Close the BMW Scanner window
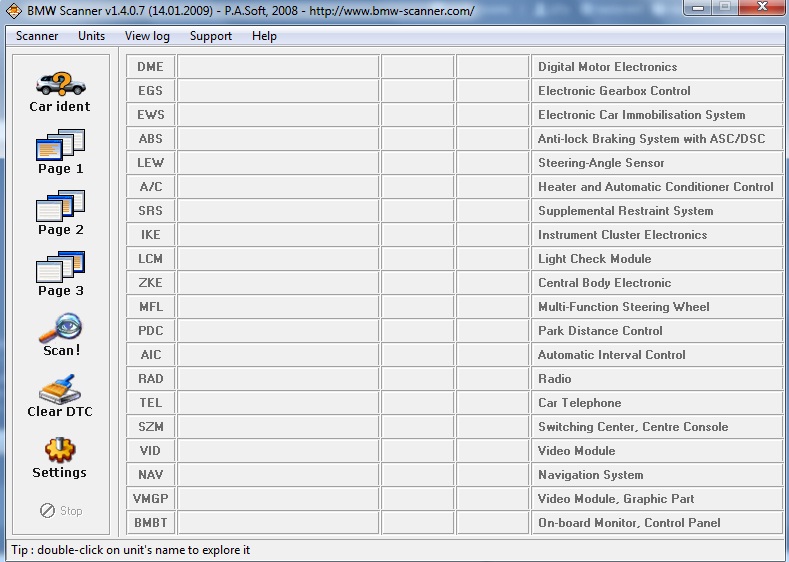789x562 pixels. [762, 7]
